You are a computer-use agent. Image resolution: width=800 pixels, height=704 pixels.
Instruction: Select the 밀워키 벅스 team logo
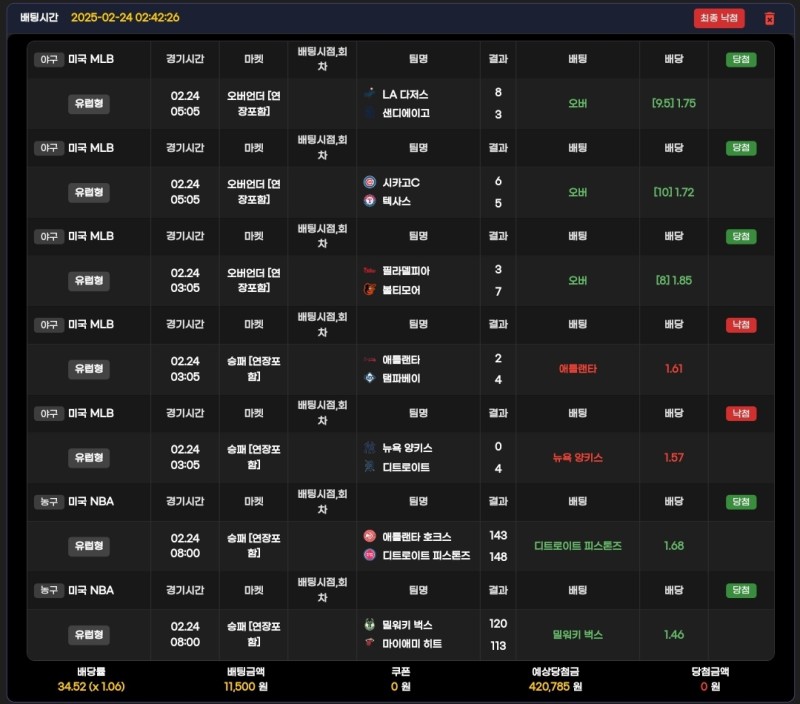(x=370, y=624)
